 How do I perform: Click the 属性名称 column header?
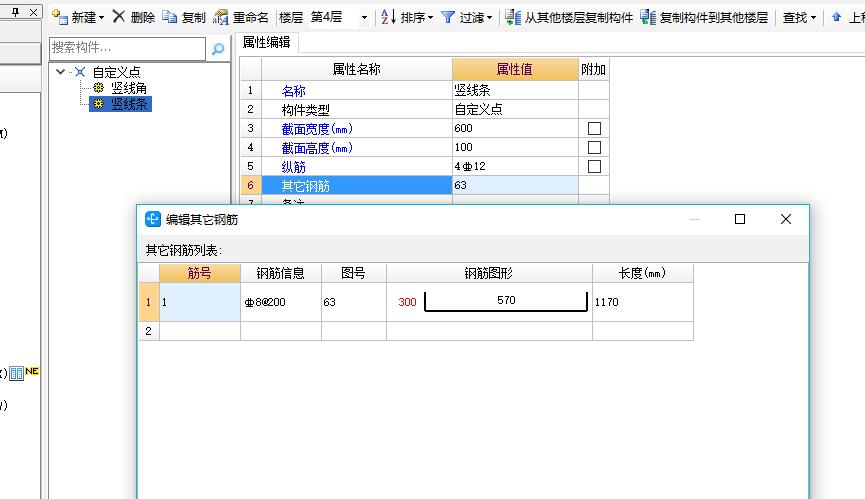(x=356, y=69)
